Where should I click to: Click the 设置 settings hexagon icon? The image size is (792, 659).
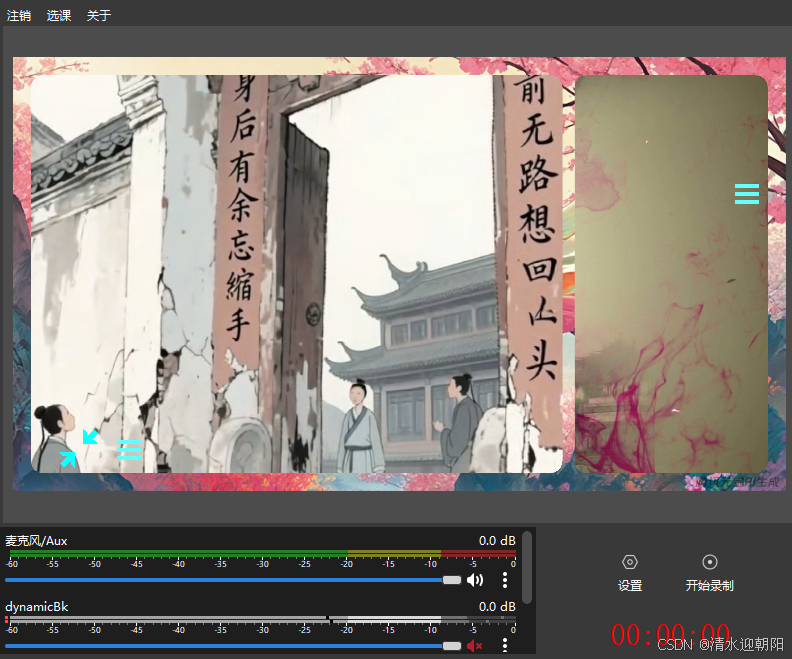pyautogui.click(x=630, y=562)
